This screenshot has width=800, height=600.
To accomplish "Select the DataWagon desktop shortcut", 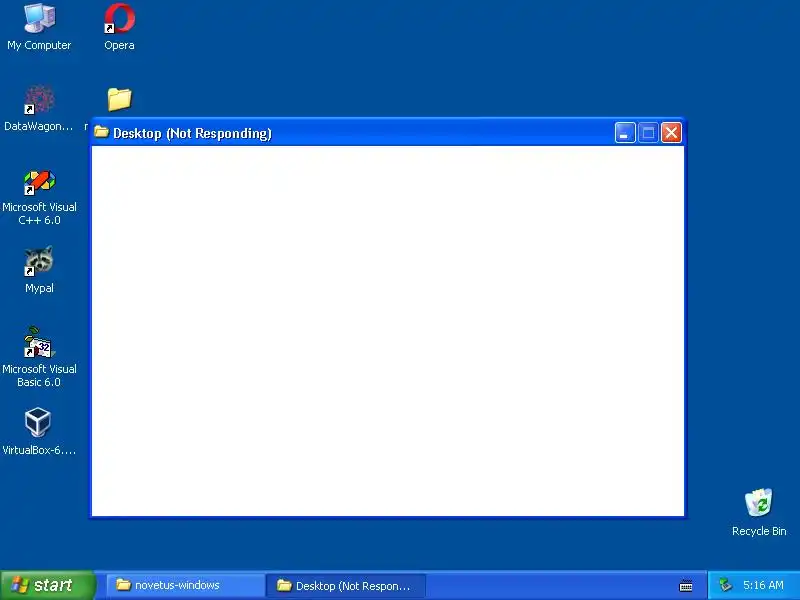I will (x=39, y=108).
